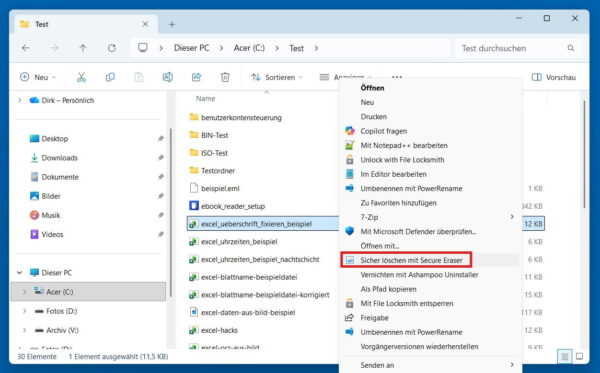Click the Microsoft Defender shield icon

point(350,231)
